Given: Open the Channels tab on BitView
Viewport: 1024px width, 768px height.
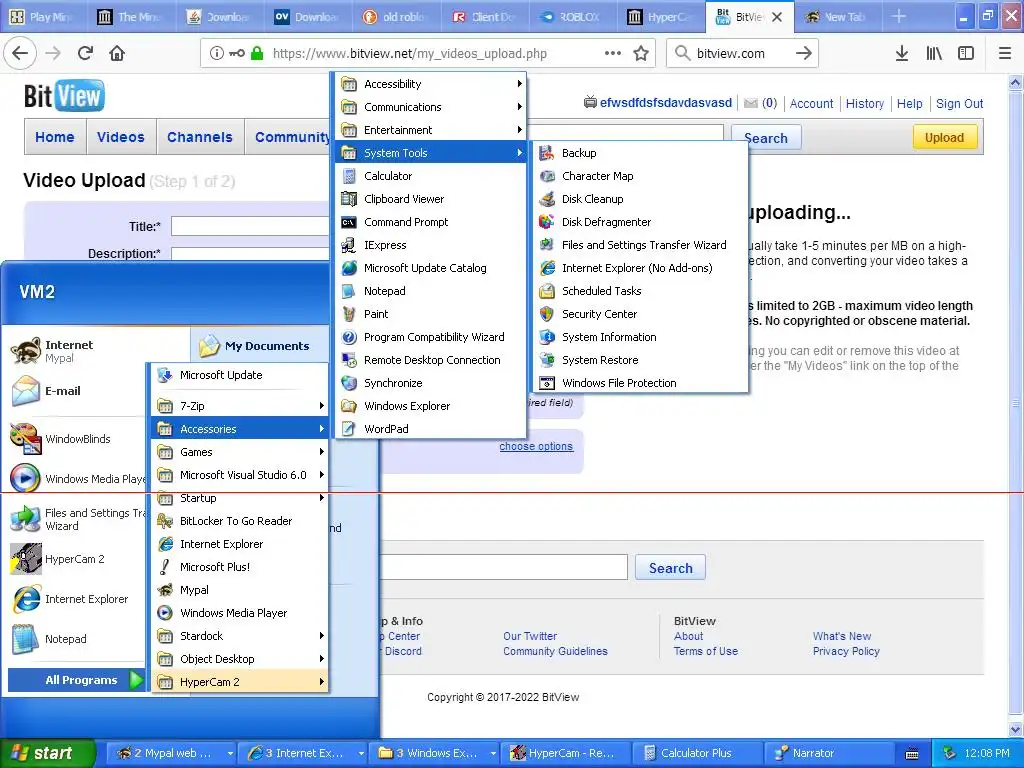Looking at the screenshot, I should pos(200,137).
